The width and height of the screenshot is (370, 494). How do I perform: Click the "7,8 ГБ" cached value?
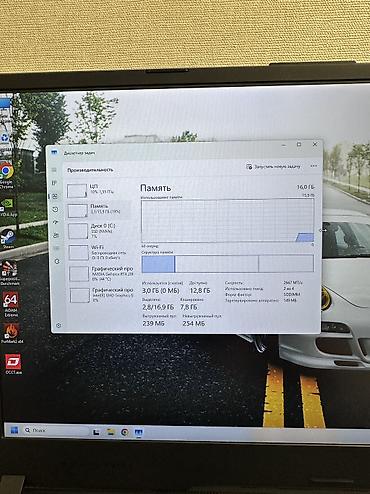pos(189,307)
